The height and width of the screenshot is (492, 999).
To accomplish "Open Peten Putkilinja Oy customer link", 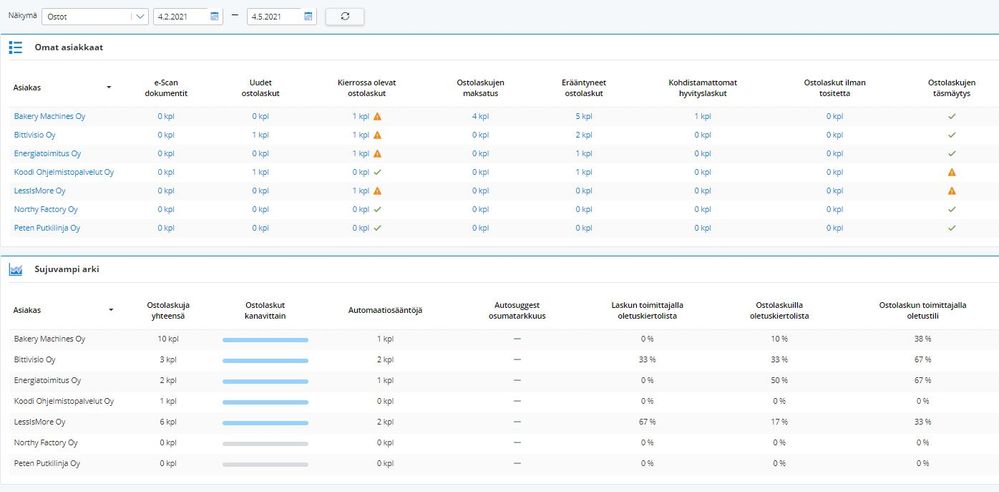I will (47, 228).
